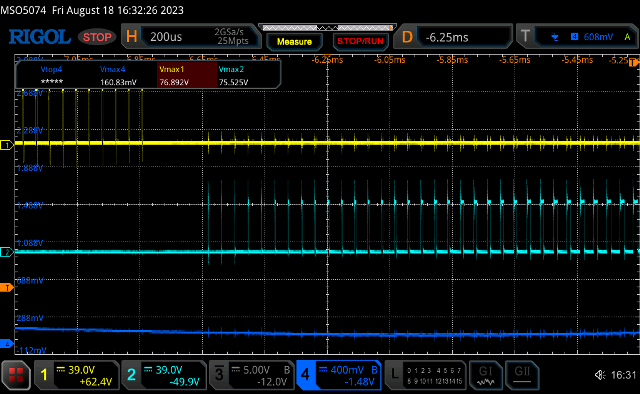640x394 pixels.
Task: Click channel 3 offset value -12.0V
Action: point(272,382)
